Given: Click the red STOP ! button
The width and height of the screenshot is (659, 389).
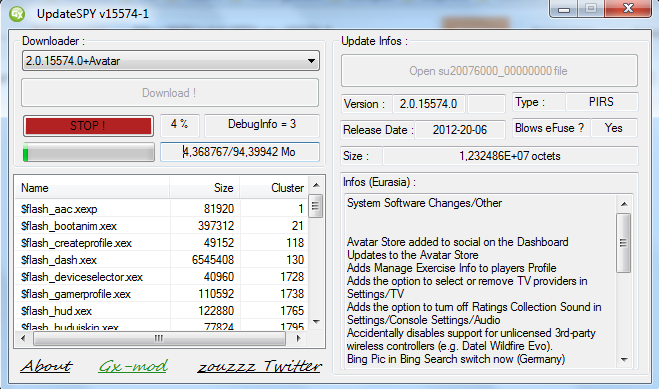Looking at the screenshot, I should point(88,126).
